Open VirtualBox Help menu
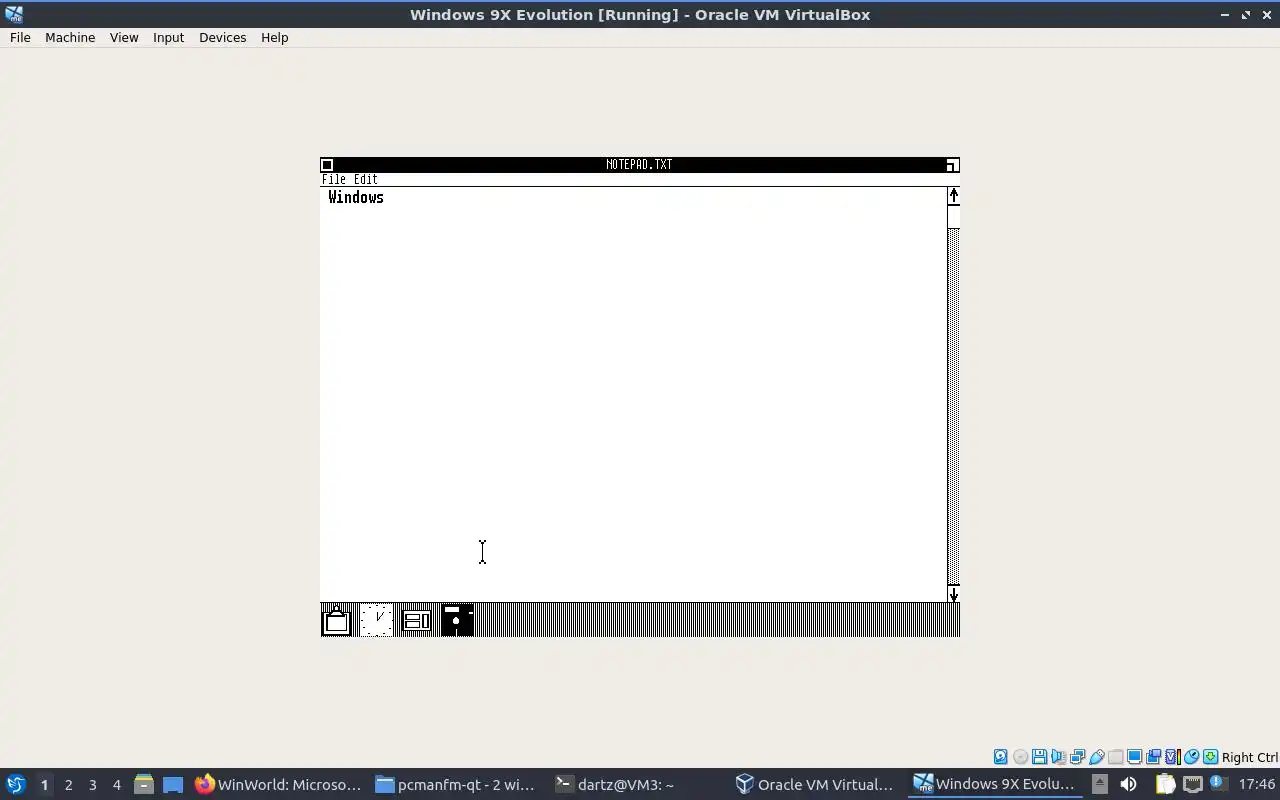Screen dimensions: 1280x800 (x=274, y=37)
